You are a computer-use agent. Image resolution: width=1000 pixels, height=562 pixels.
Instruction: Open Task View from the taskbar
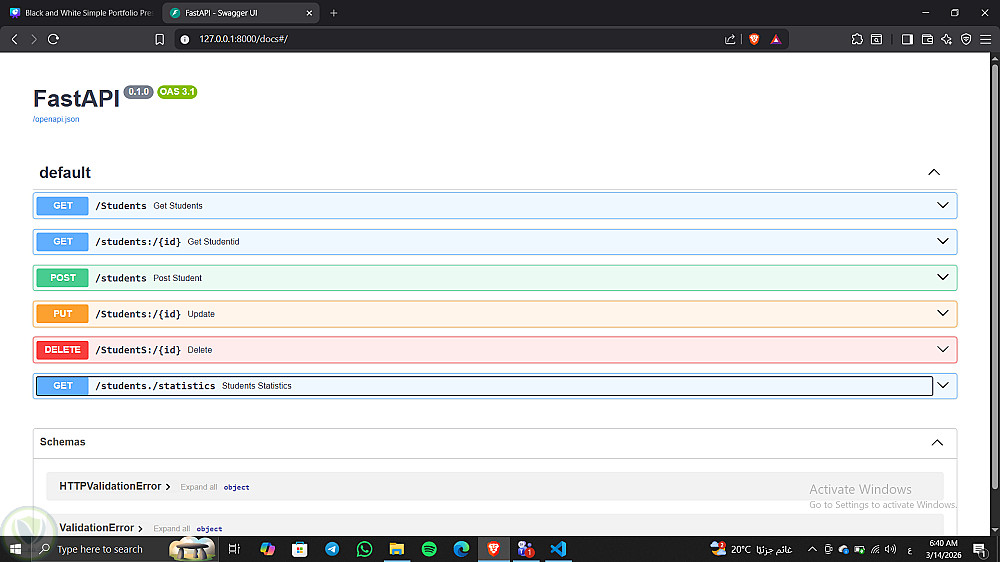(234, 549)
